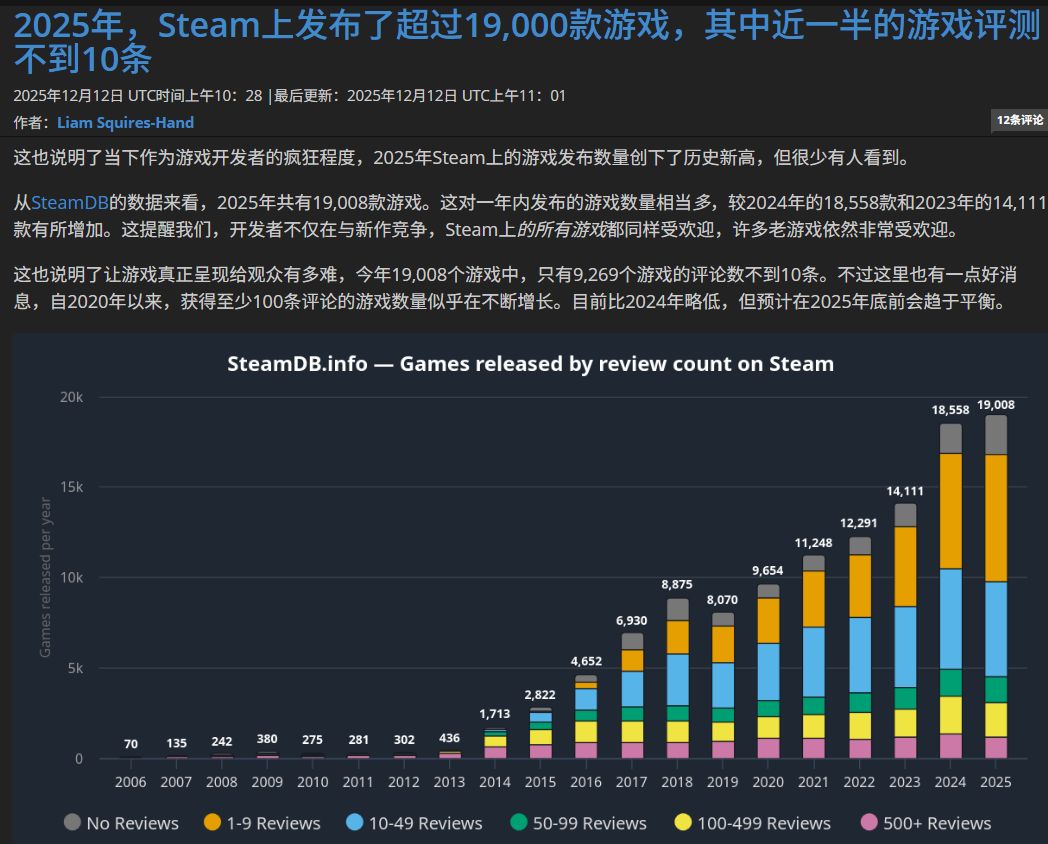1048x844 pixels.
Task: Click the gray No Reviews legend dot
Action: tap(72, 822)
